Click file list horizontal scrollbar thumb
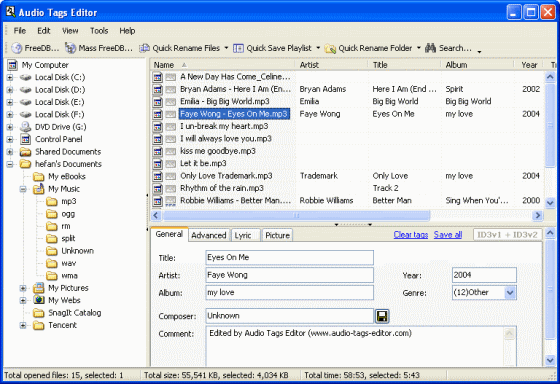 296,215
